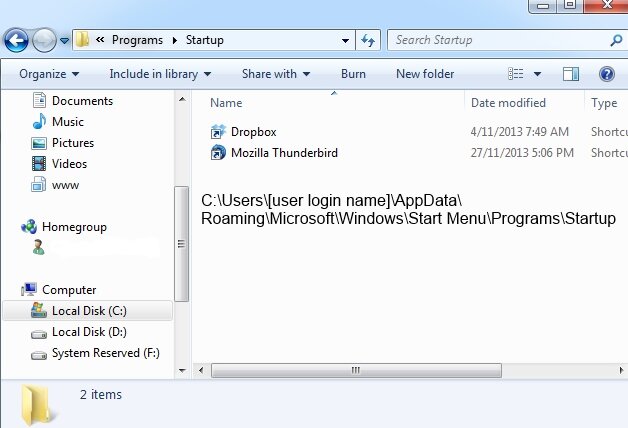The image size is (628, 428).
Task: Select Computer in navigation pane
Action: 69,290
